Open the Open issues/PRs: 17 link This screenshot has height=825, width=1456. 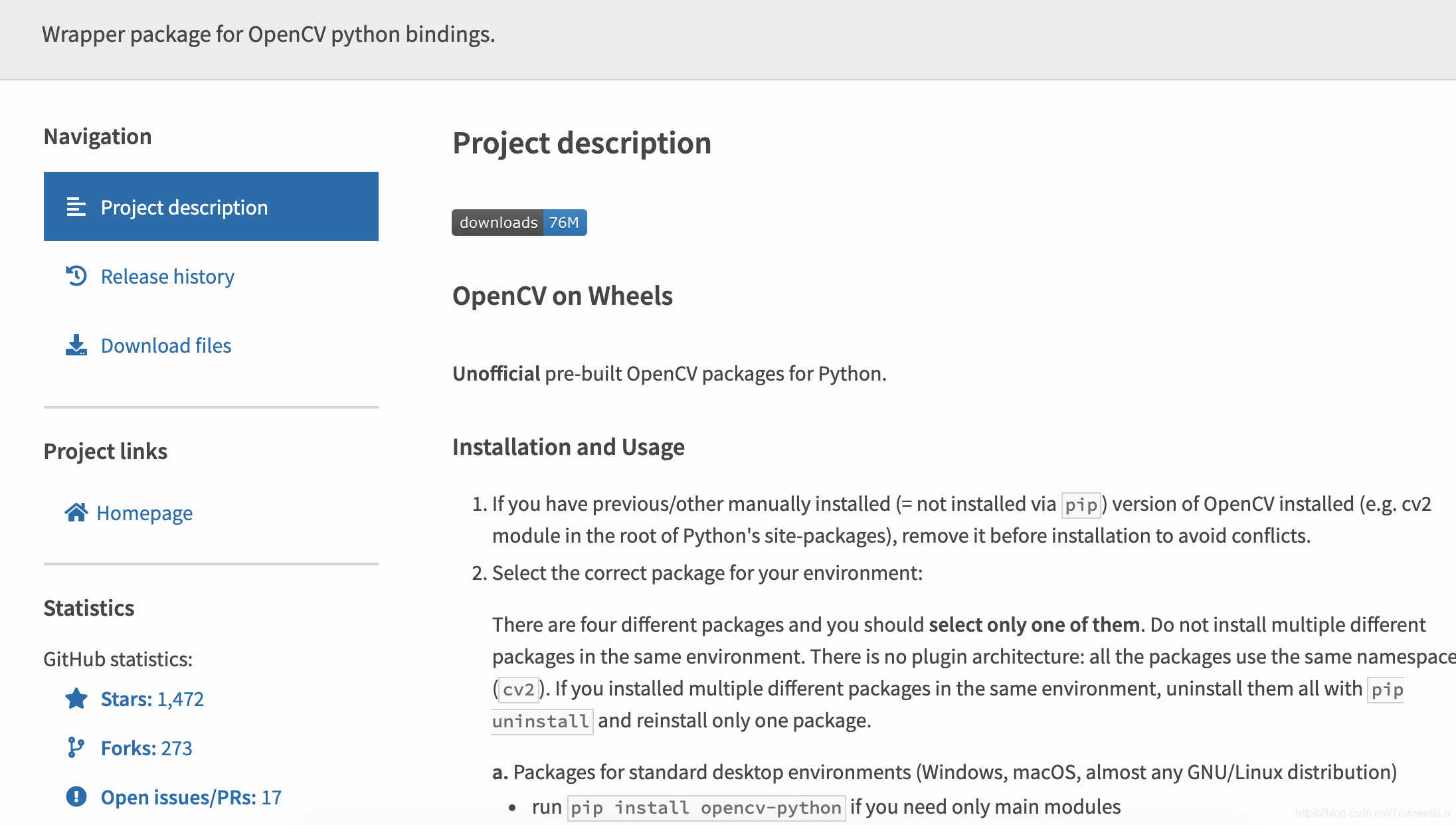click(191, 797)
